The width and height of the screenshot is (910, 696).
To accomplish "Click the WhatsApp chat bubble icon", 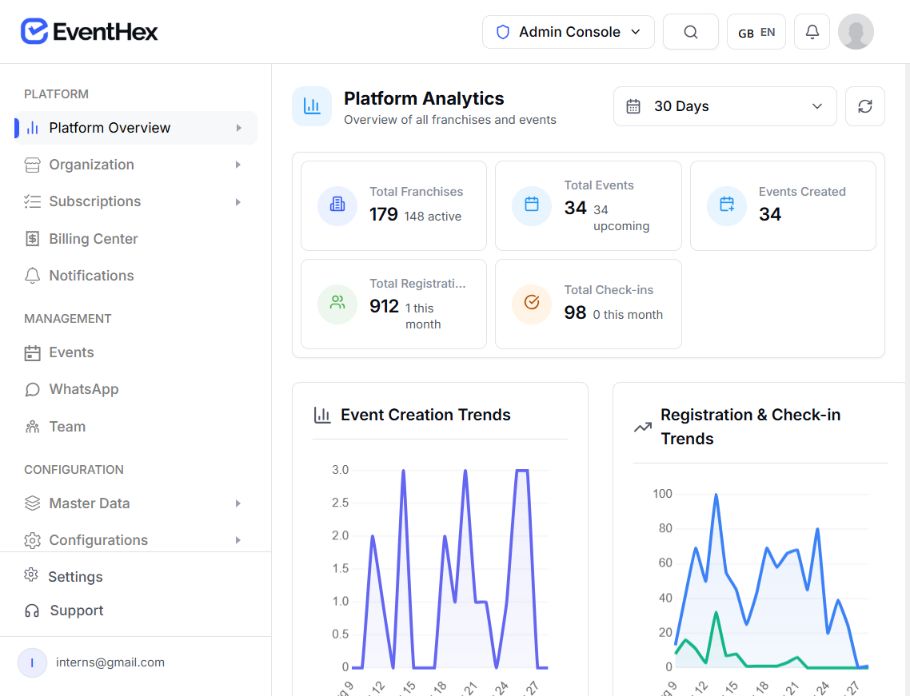I will pyautogui.click(x=32, y=390).
